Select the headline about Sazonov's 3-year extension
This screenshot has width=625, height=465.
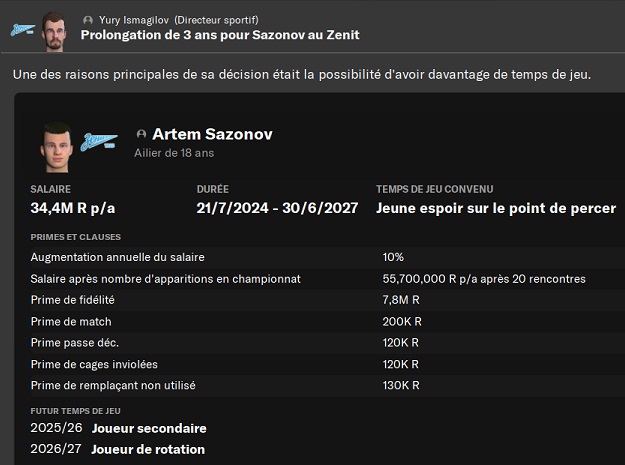220,36
